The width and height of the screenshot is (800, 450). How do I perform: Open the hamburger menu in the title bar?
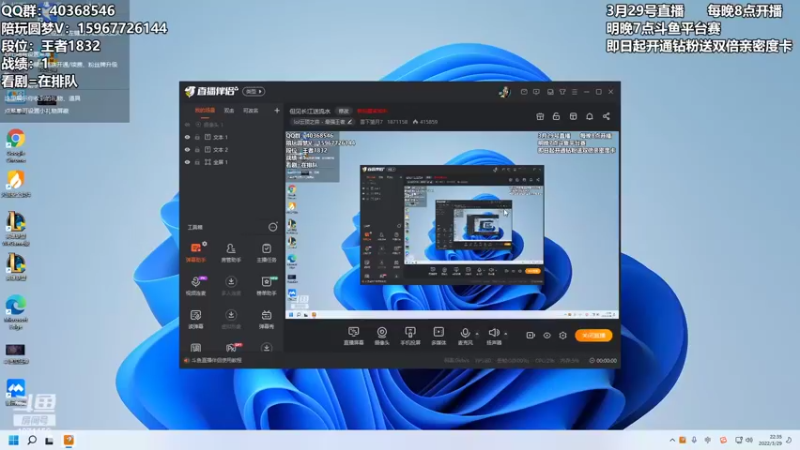point(574,92)
